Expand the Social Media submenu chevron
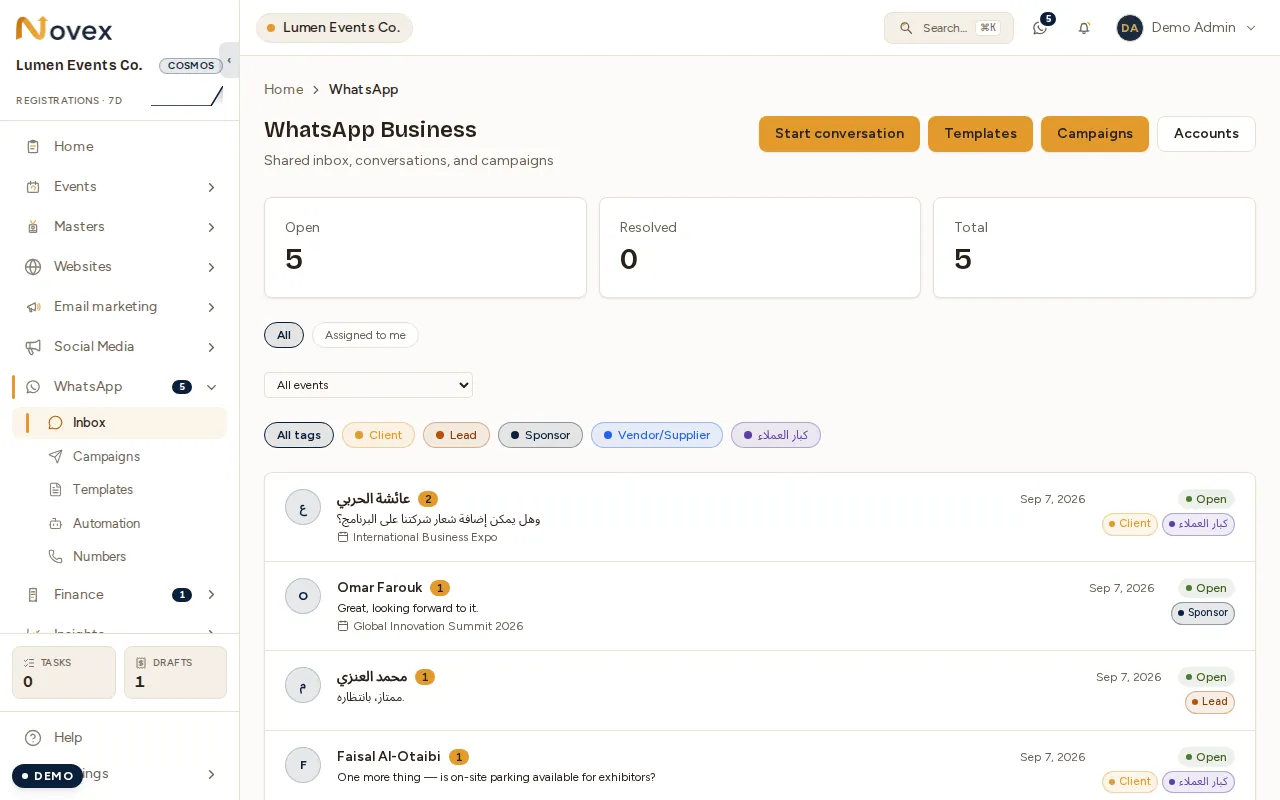The height and width of the screenshot is (800, 1280). (x=211, y=347)
